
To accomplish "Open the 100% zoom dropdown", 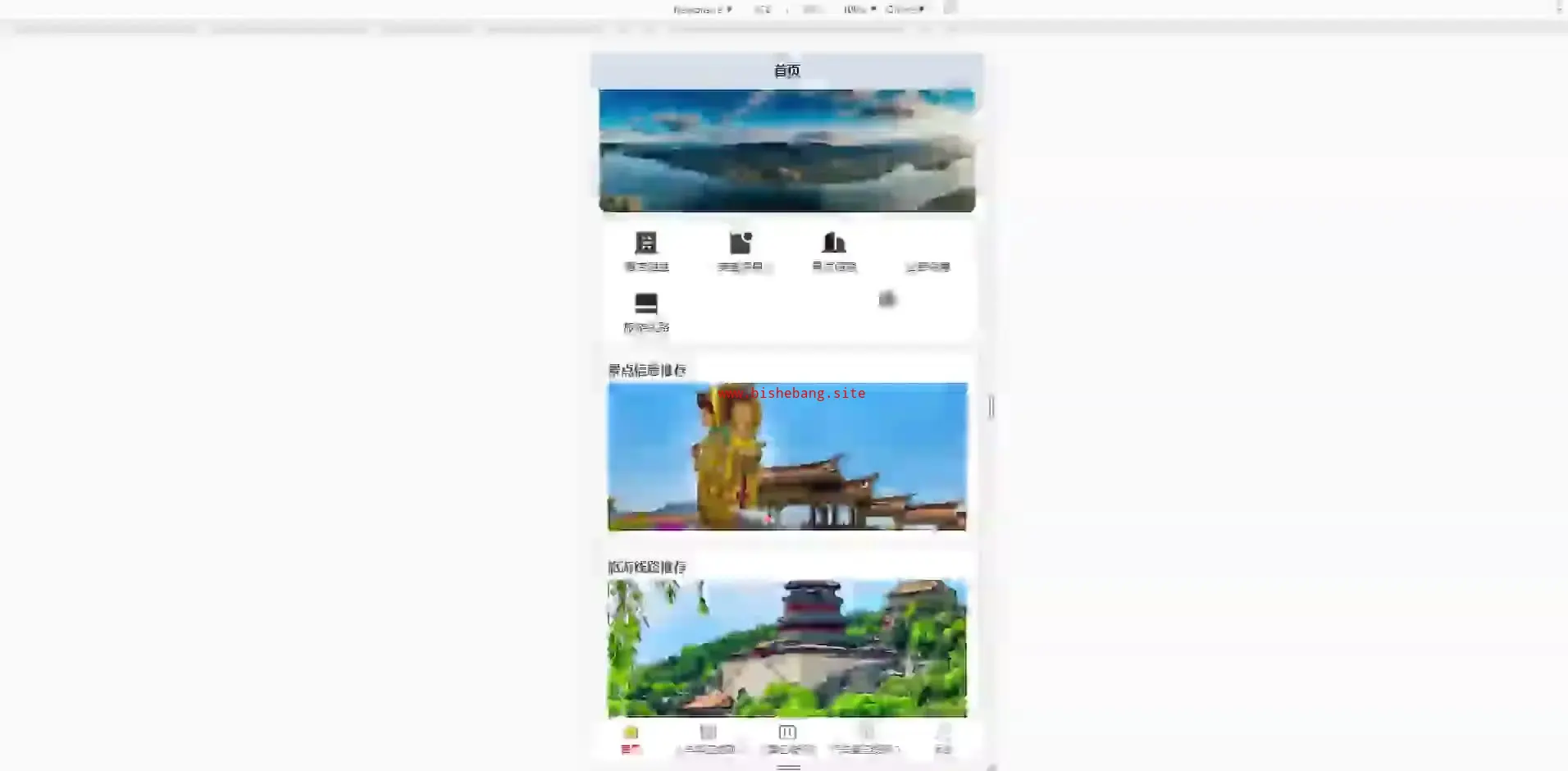I will (x=859, y=9).
